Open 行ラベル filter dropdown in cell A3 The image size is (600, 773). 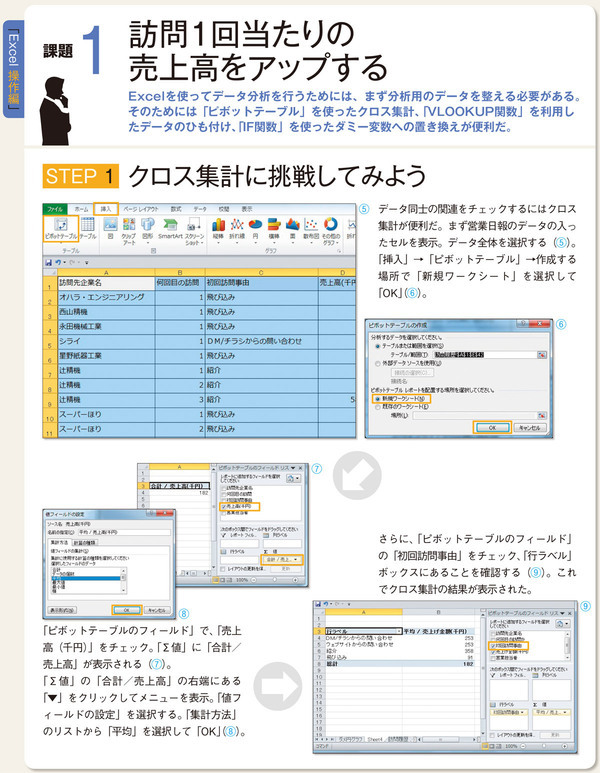pos(398,631)
